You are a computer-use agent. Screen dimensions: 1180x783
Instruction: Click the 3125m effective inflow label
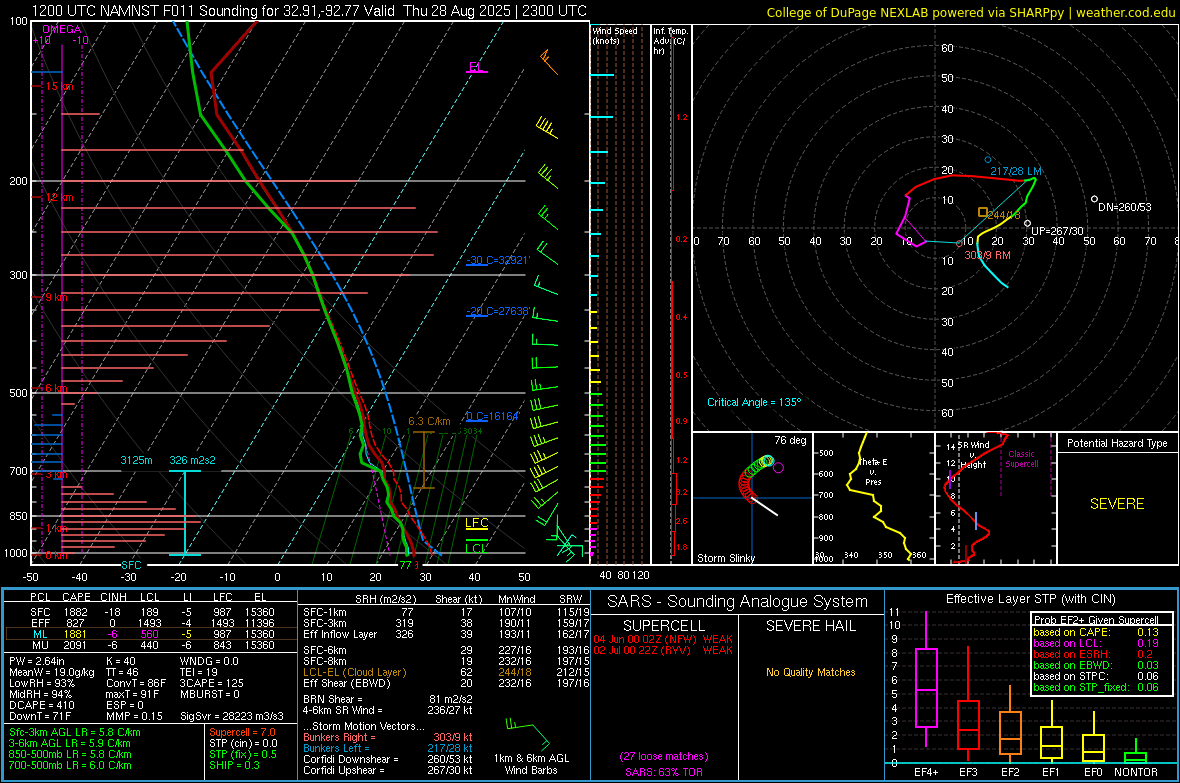(136, 460)
